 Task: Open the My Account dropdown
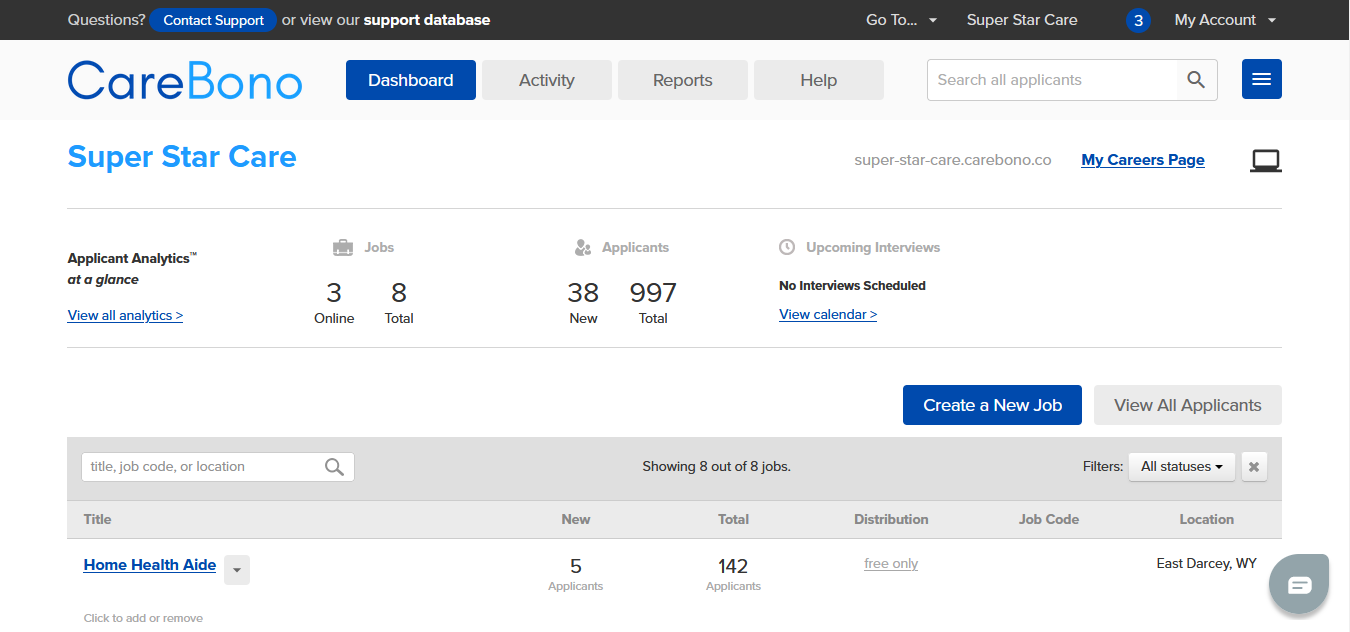coord(1225,20)
